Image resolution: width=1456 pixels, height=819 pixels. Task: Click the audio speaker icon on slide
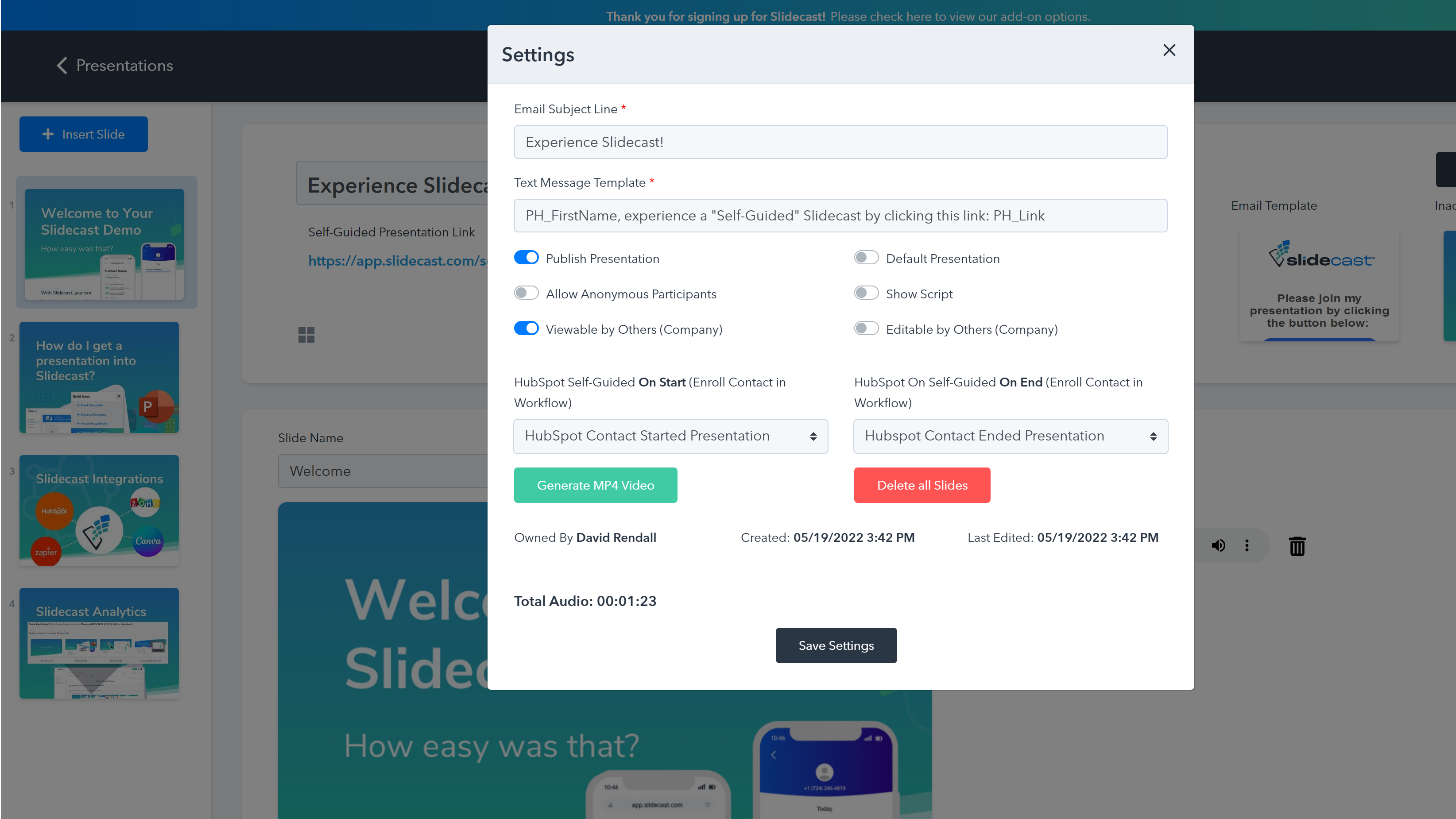click(1218, 545)
